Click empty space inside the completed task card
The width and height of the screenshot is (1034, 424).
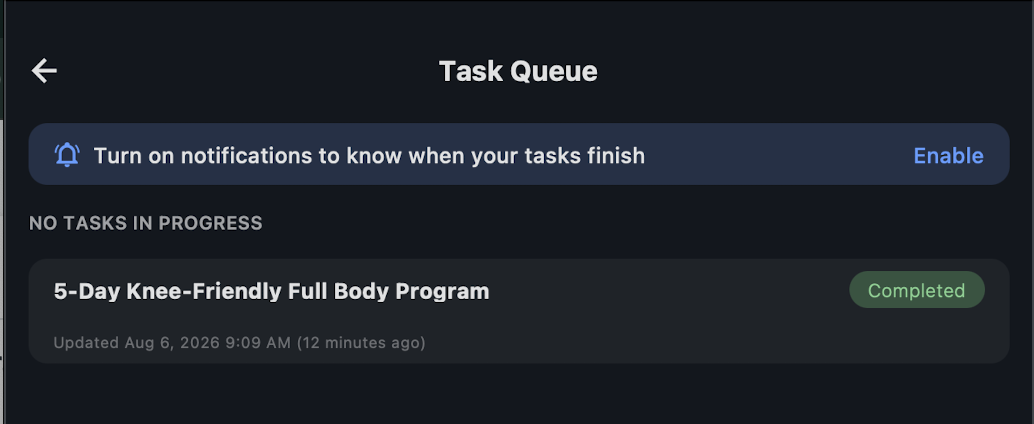(x=659, y=330)
